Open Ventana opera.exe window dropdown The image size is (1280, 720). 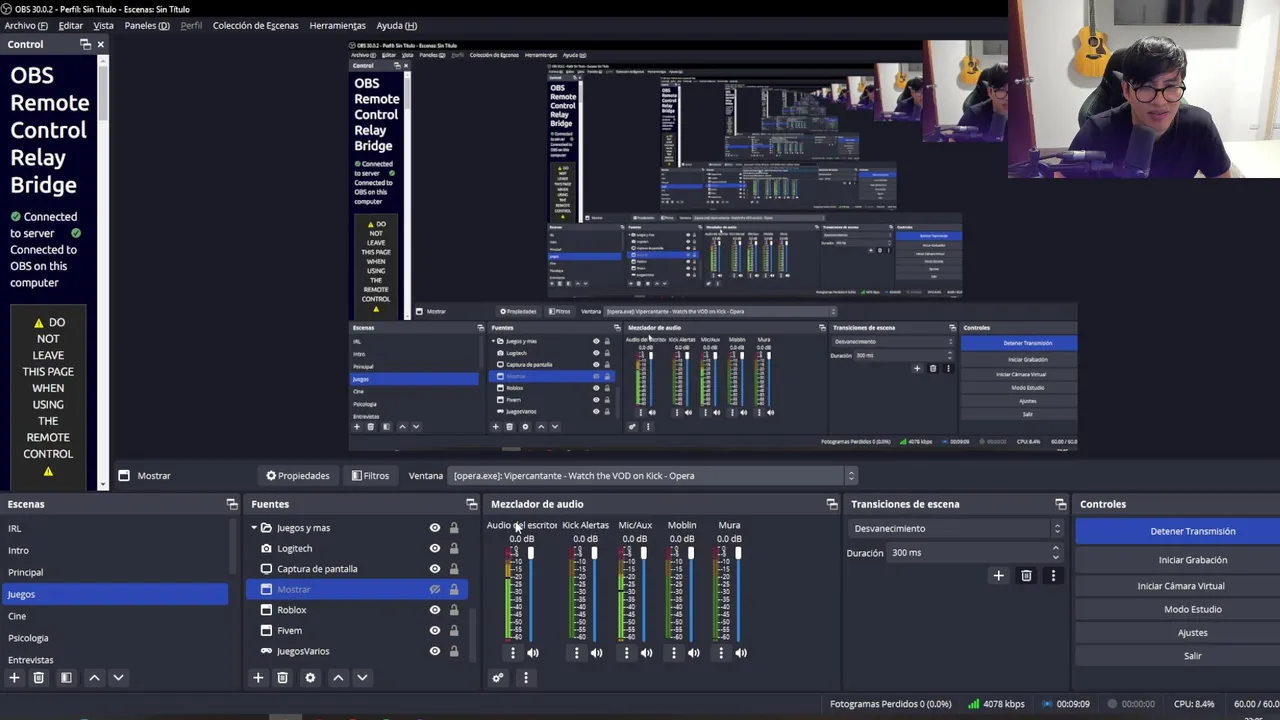653,476
